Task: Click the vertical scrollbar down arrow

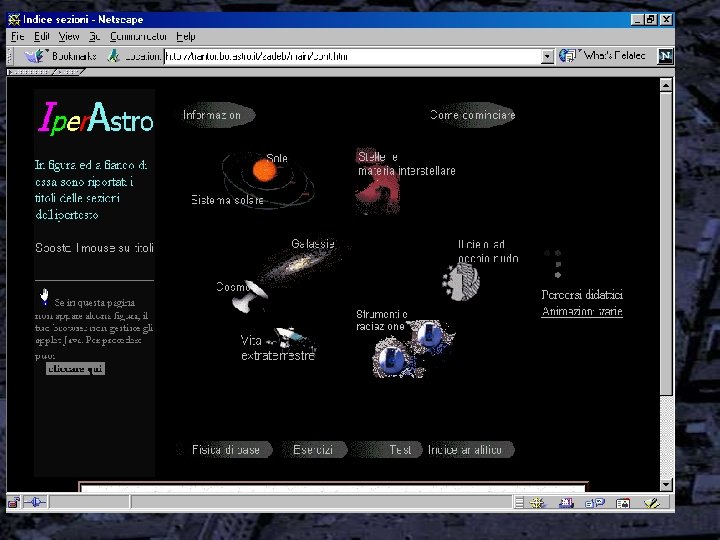Action: tap(666, 484)
